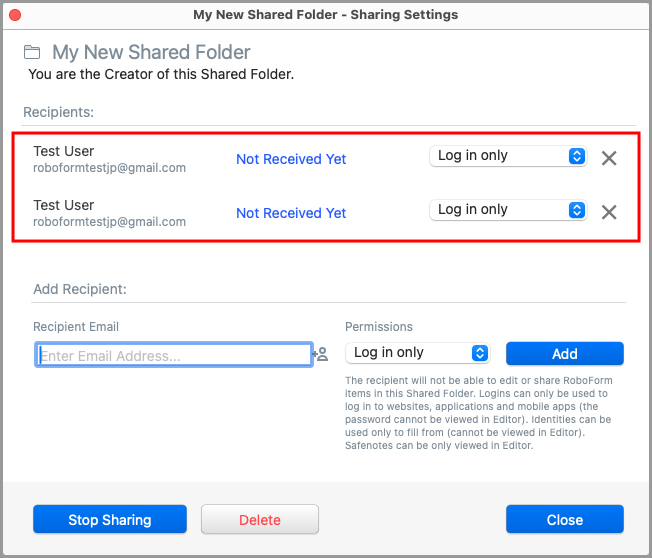
Task: Click the permission description text below Add
Action: pyautogui.click(x=478, y=413)
